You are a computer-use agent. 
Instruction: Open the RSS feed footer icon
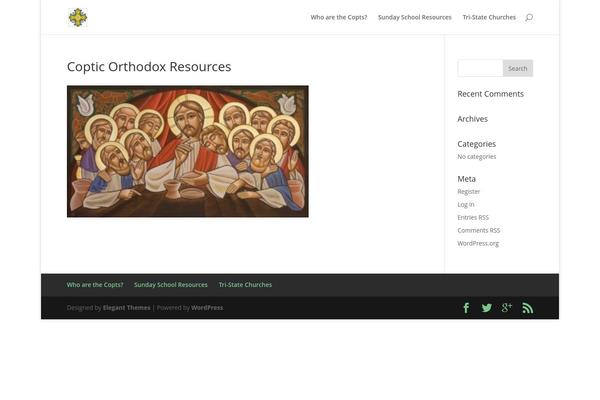coord(528,308)
